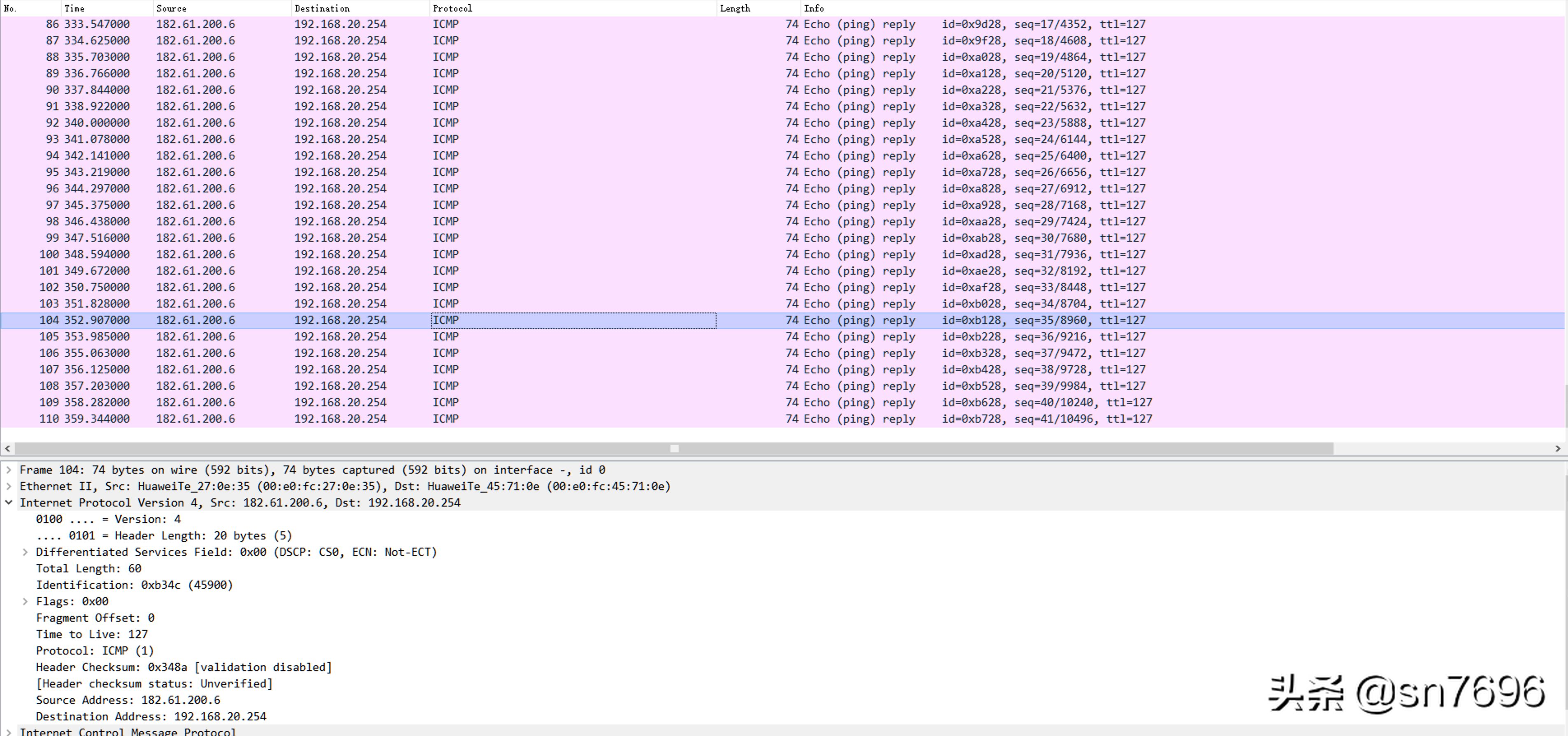Sort by the Protocol column header
Screen dimensions: 1568x736
click(573, 8)
